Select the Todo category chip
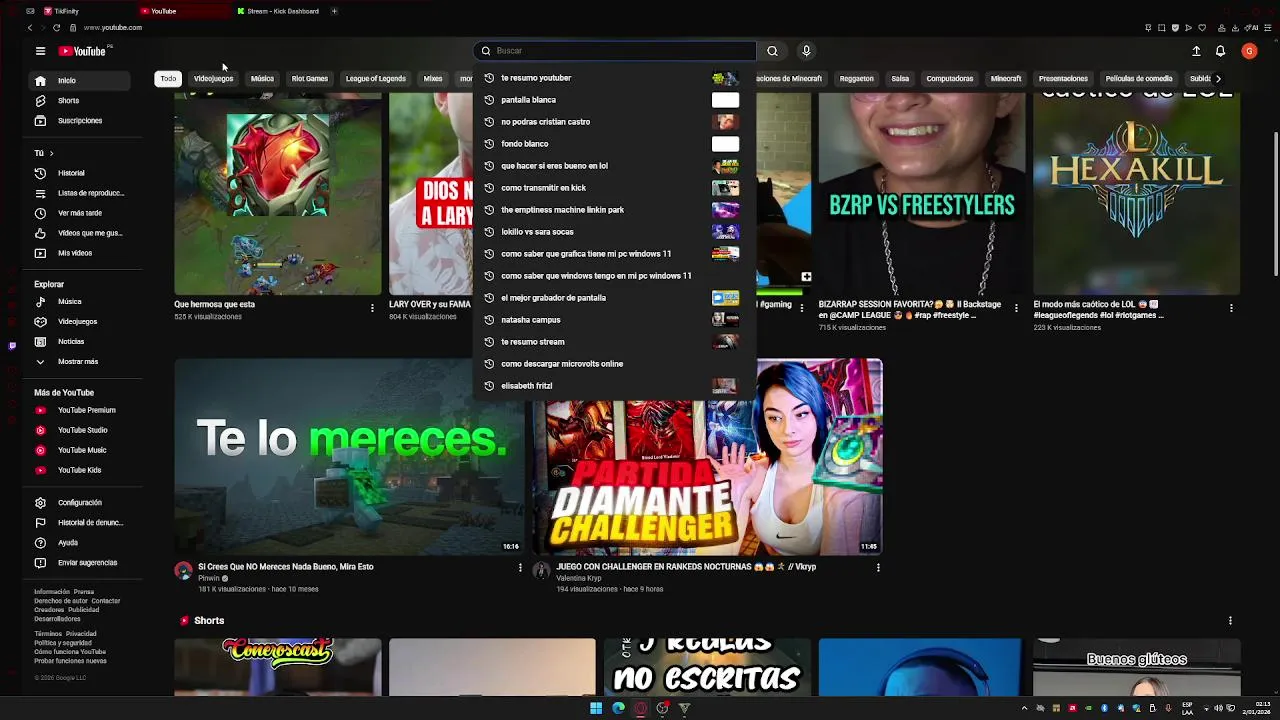This screenshot has width=1280, height=720. 168,78
